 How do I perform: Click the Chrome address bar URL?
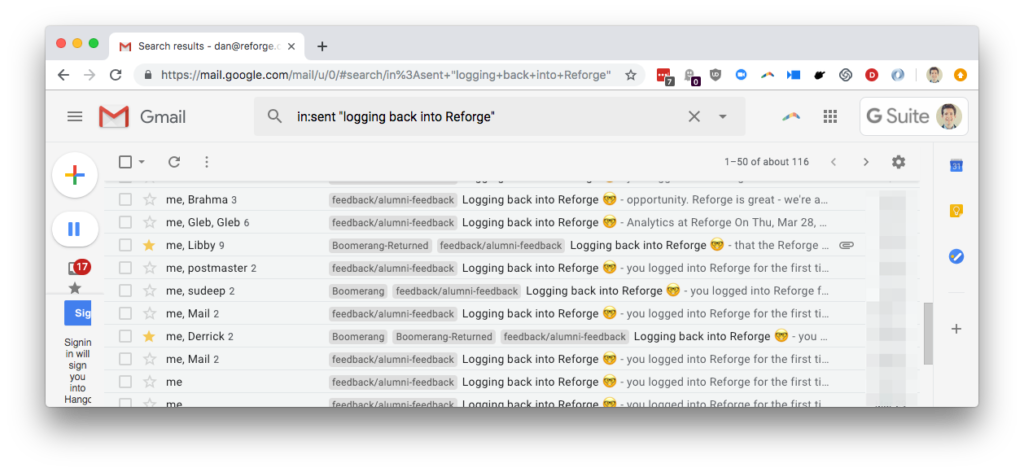click(385, 75)
